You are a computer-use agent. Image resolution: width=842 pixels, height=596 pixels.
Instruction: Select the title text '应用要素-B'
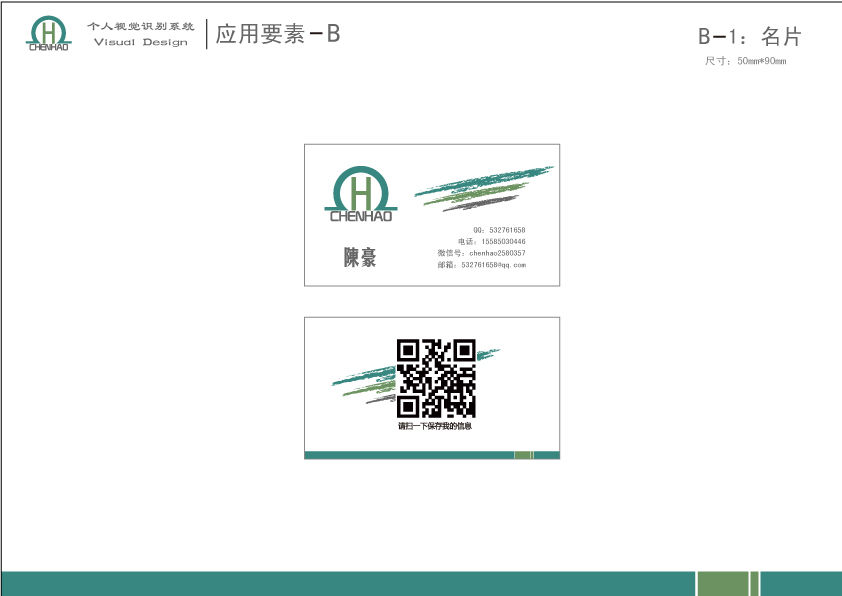point(278,34)
